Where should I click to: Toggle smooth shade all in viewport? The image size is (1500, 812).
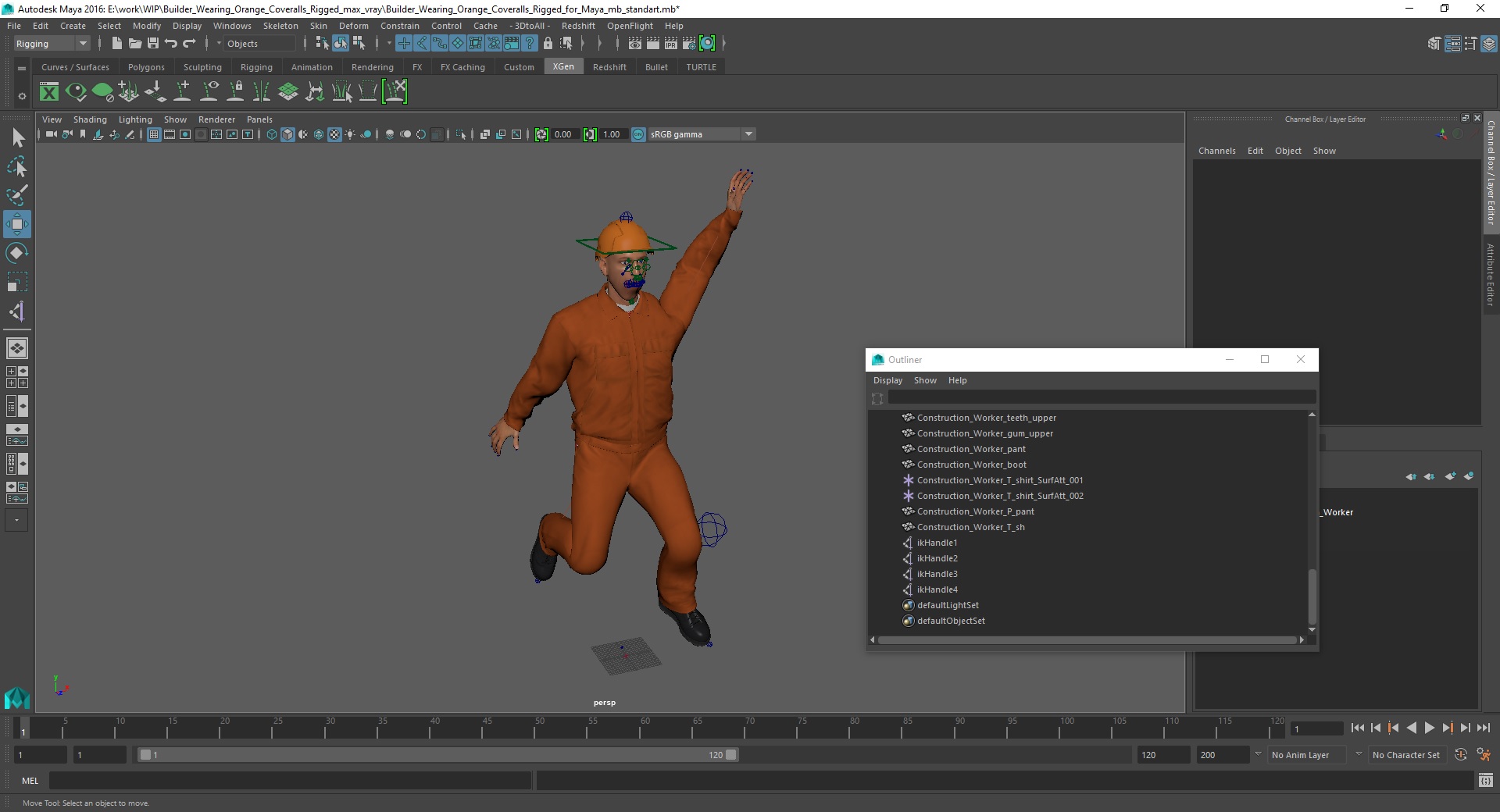click(x=287, y=134)
